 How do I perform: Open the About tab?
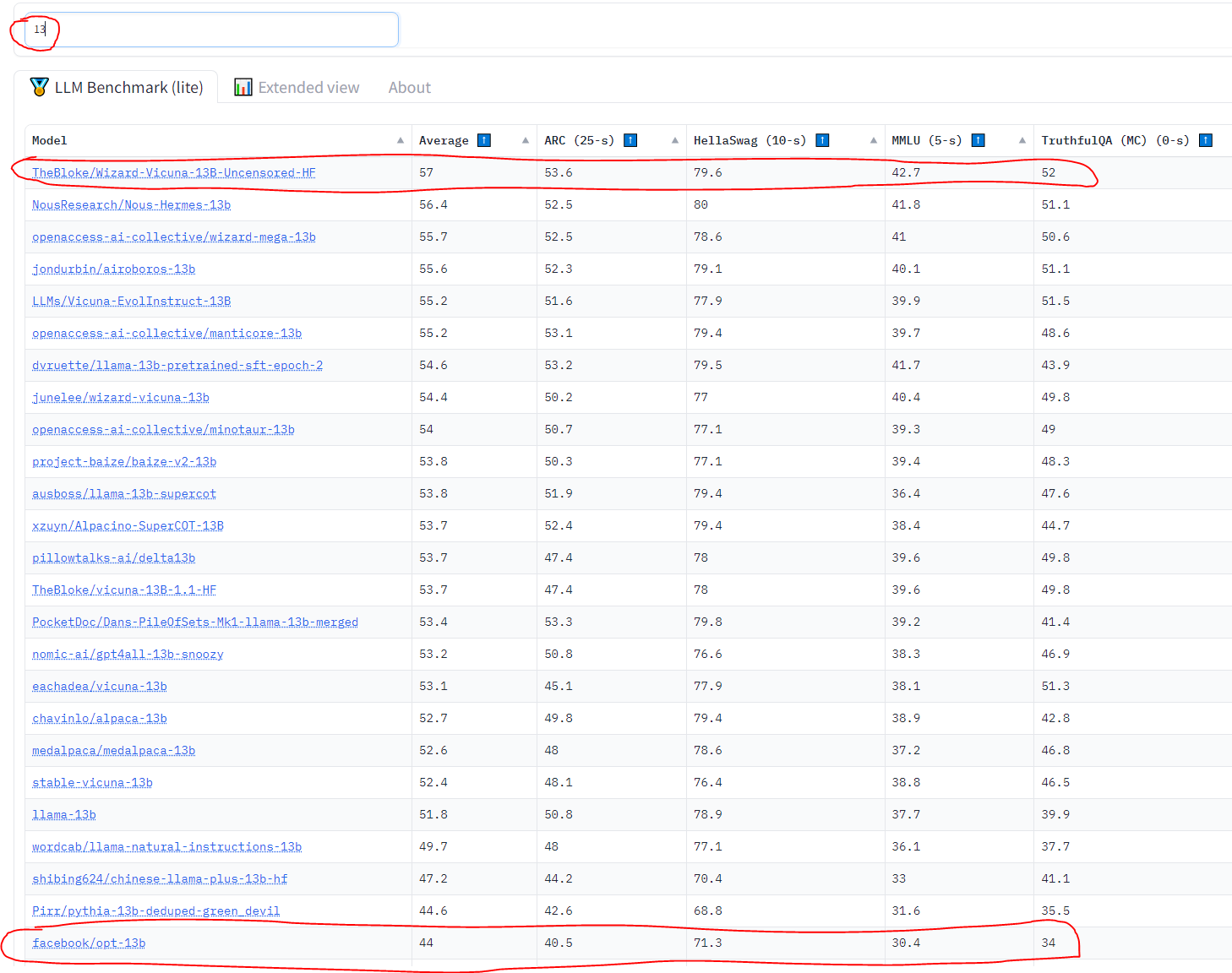(x=409, y=87)
